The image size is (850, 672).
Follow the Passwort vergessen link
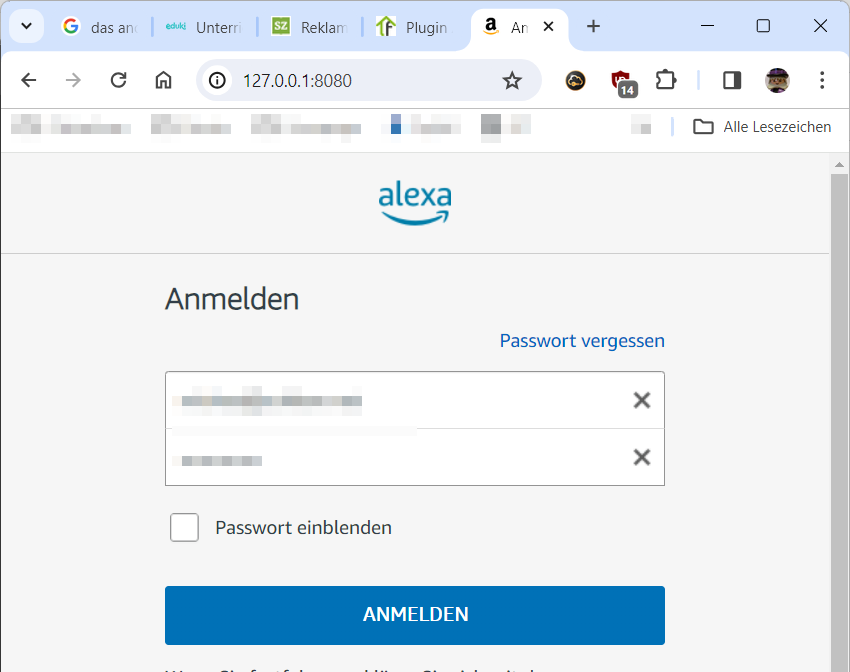tap(582, 341)
